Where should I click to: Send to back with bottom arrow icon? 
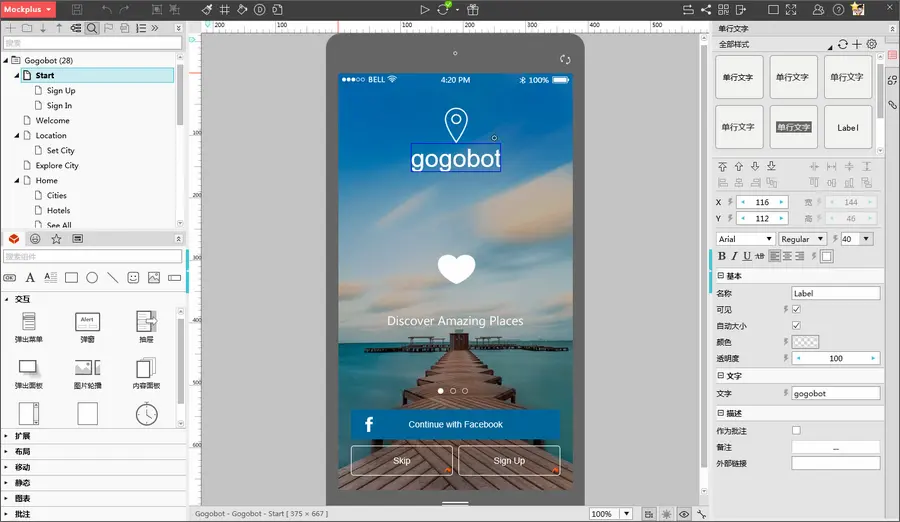pyautogui.click(x=771, y=167)
